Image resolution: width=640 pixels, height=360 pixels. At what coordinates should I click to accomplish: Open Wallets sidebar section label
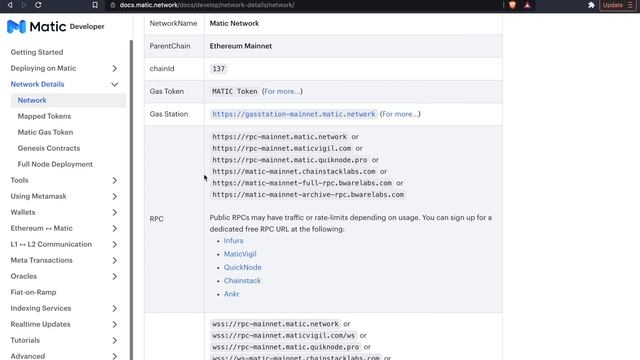[x=23, y=212]
